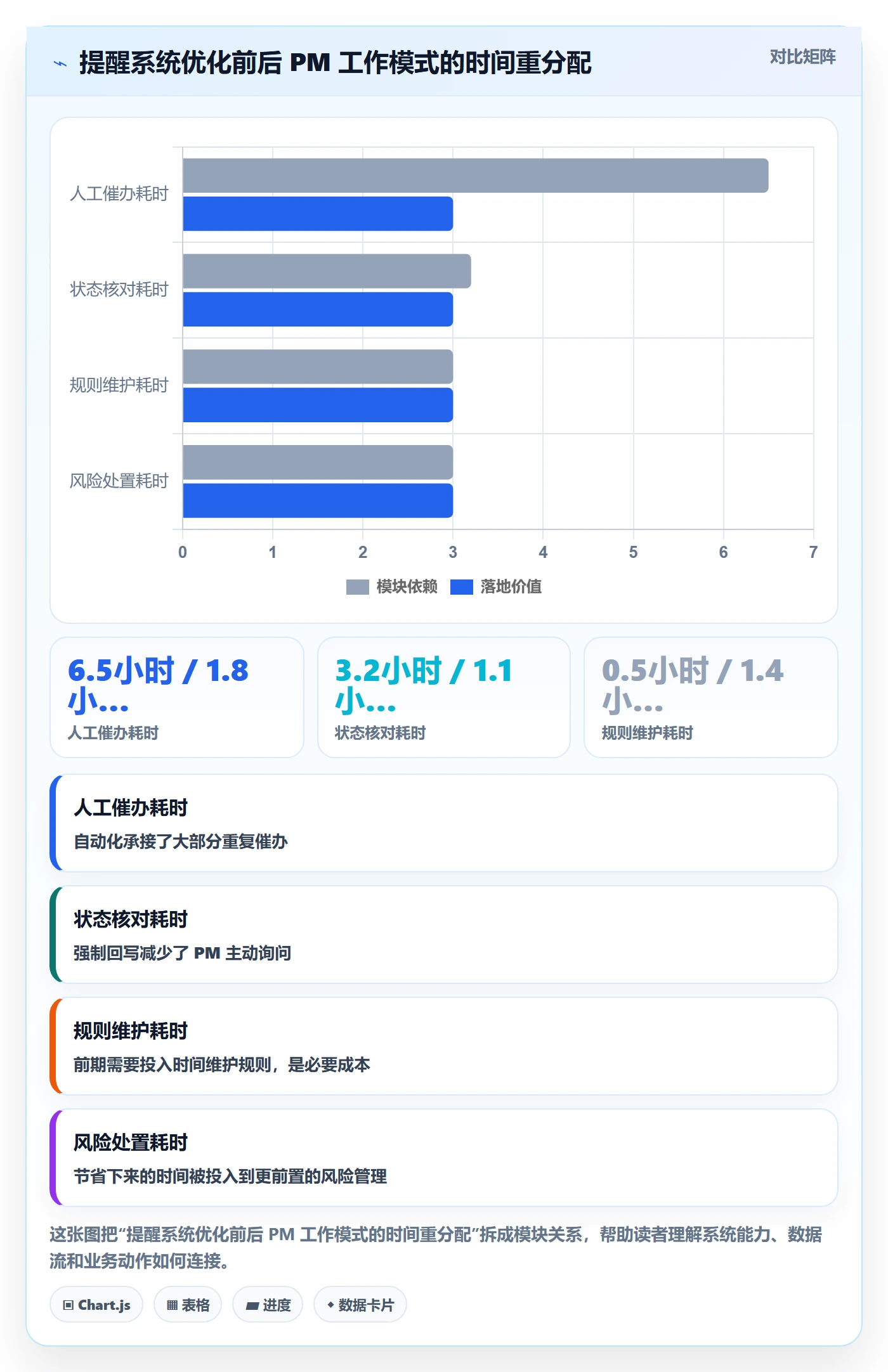Select the description paragraph starting 这张图把

(x=436, y=1247)
